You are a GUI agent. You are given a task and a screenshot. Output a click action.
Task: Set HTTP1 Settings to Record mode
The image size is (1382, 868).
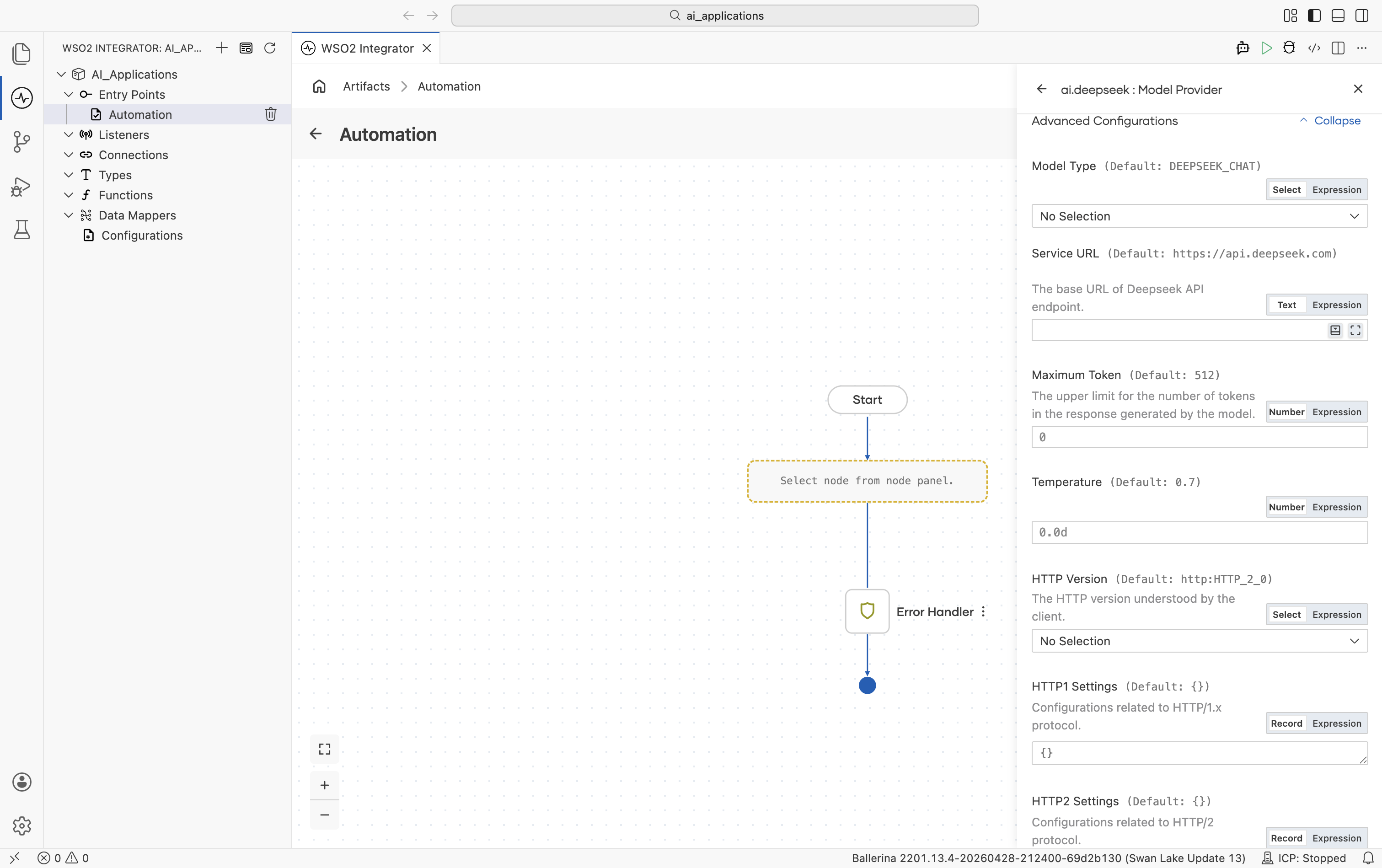(1286, 723)
